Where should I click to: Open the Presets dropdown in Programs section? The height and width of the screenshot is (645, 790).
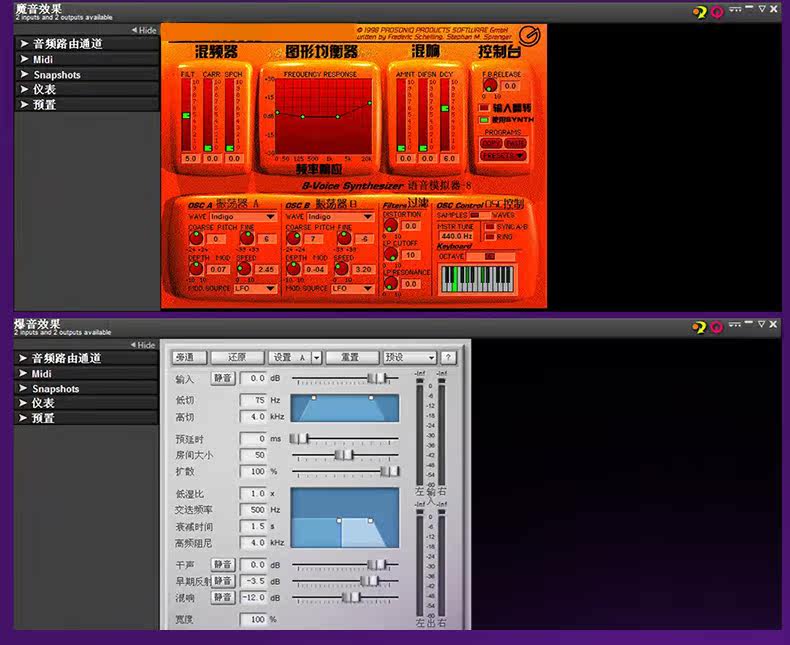pos(503,156)
